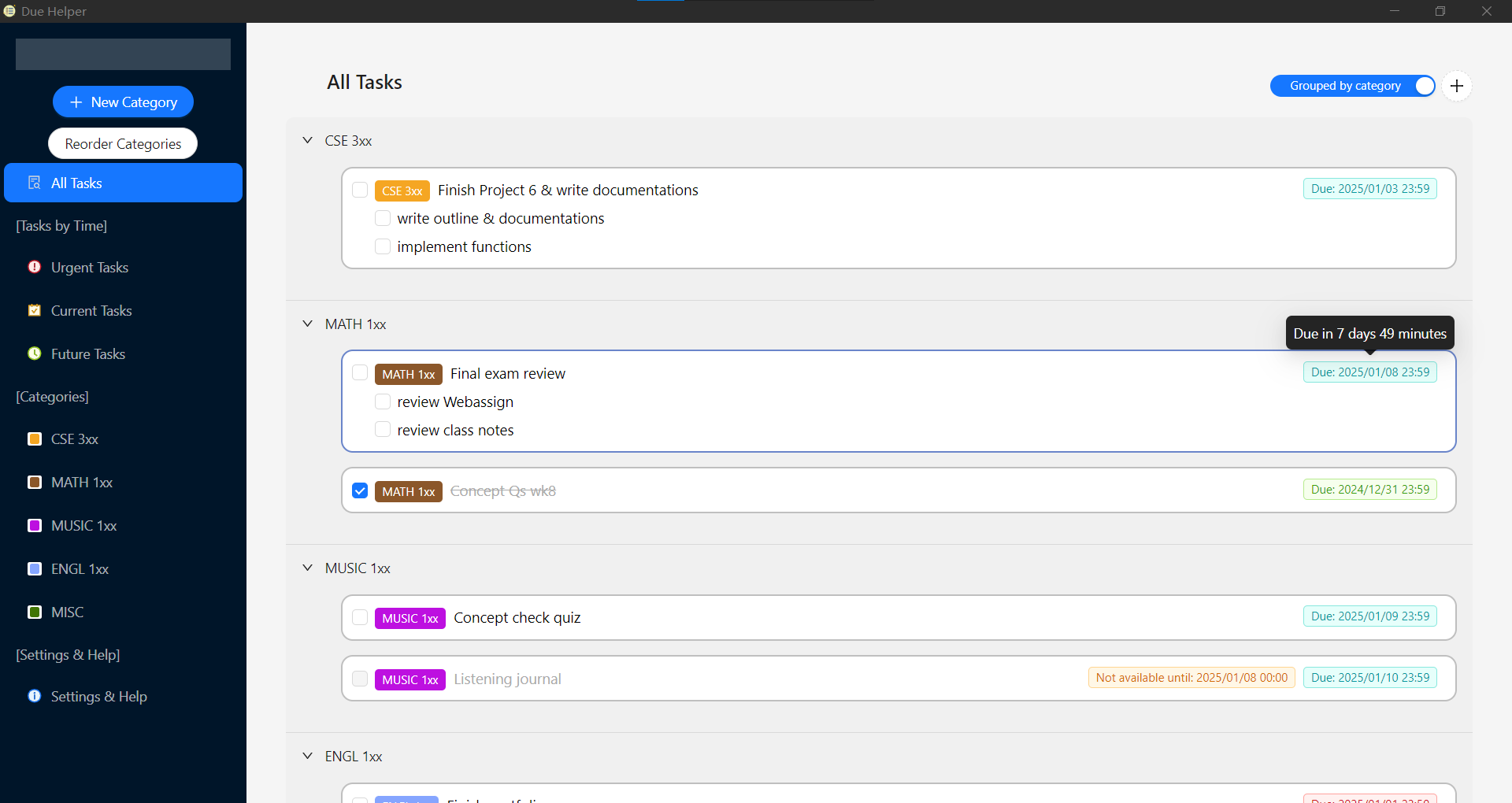Open Future Tasks view
This screenshot has width=1512, height=803.
[123, 353]
